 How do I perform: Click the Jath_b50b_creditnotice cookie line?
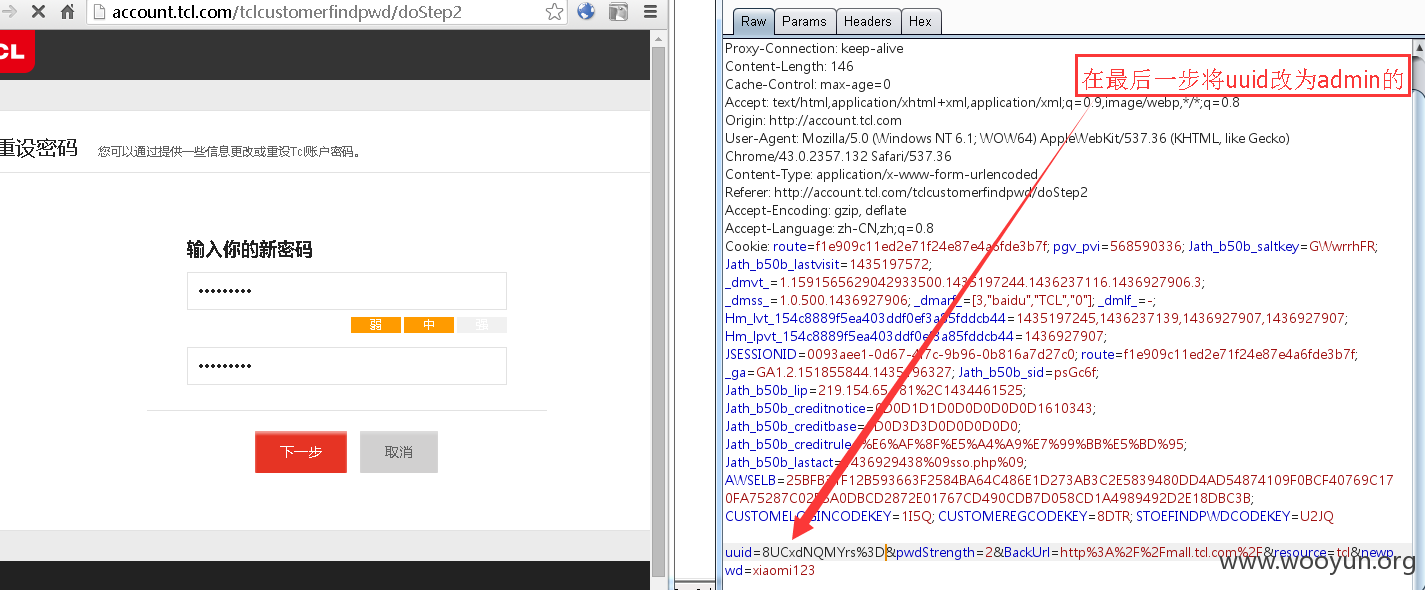pos(910,408)
